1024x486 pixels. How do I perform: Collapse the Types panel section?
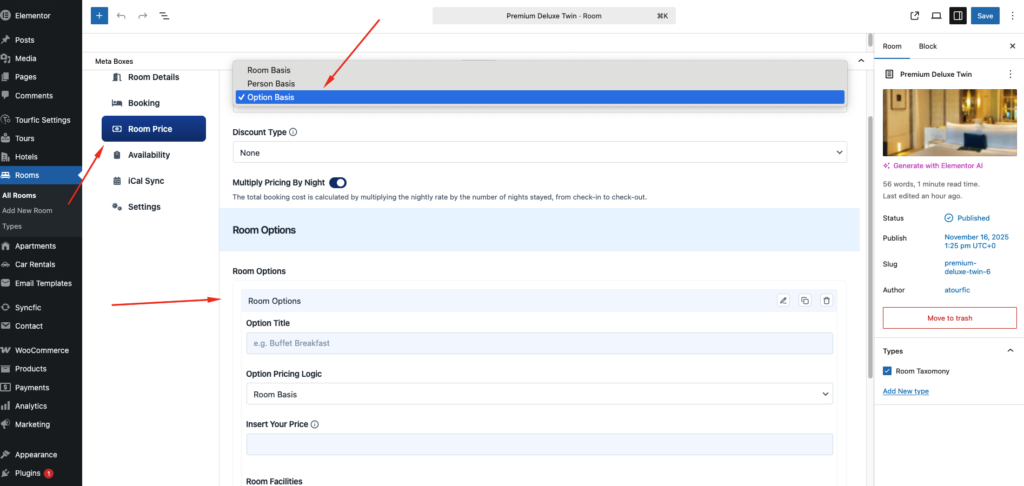point(1010,350)
